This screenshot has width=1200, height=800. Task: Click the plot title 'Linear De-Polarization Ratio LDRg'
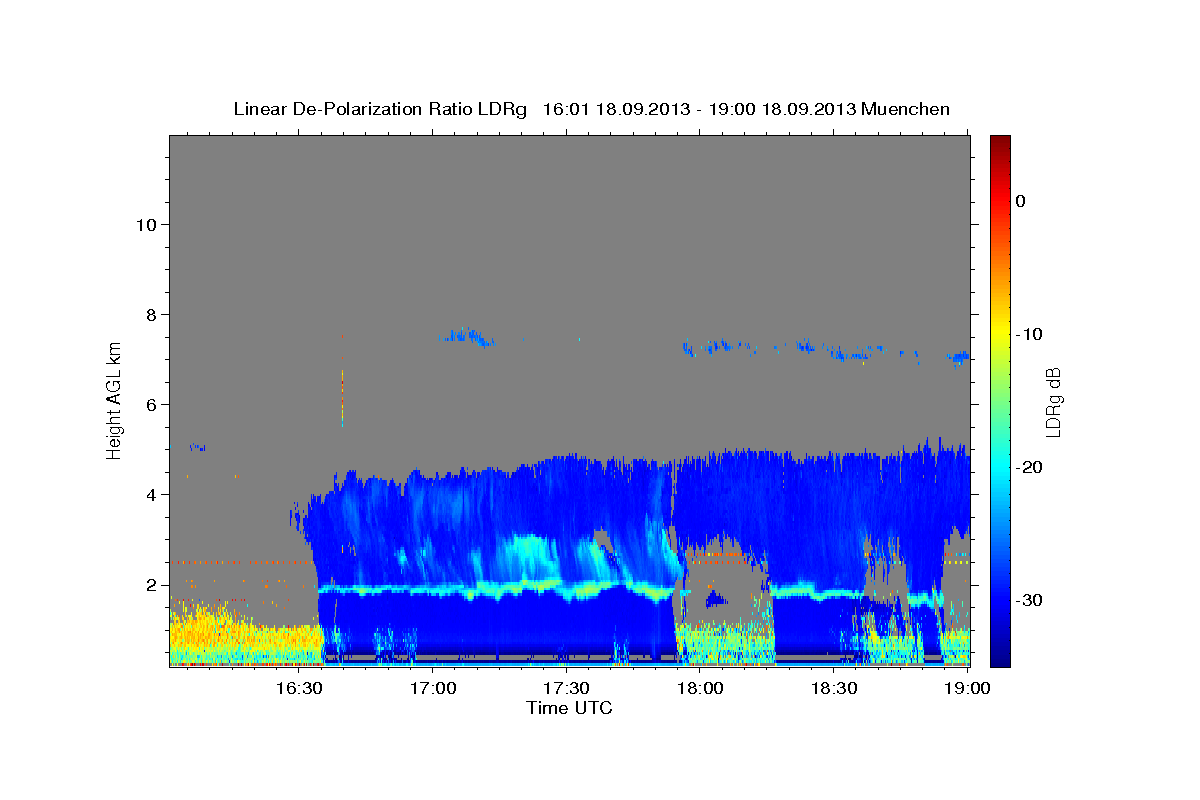point(380,109)
